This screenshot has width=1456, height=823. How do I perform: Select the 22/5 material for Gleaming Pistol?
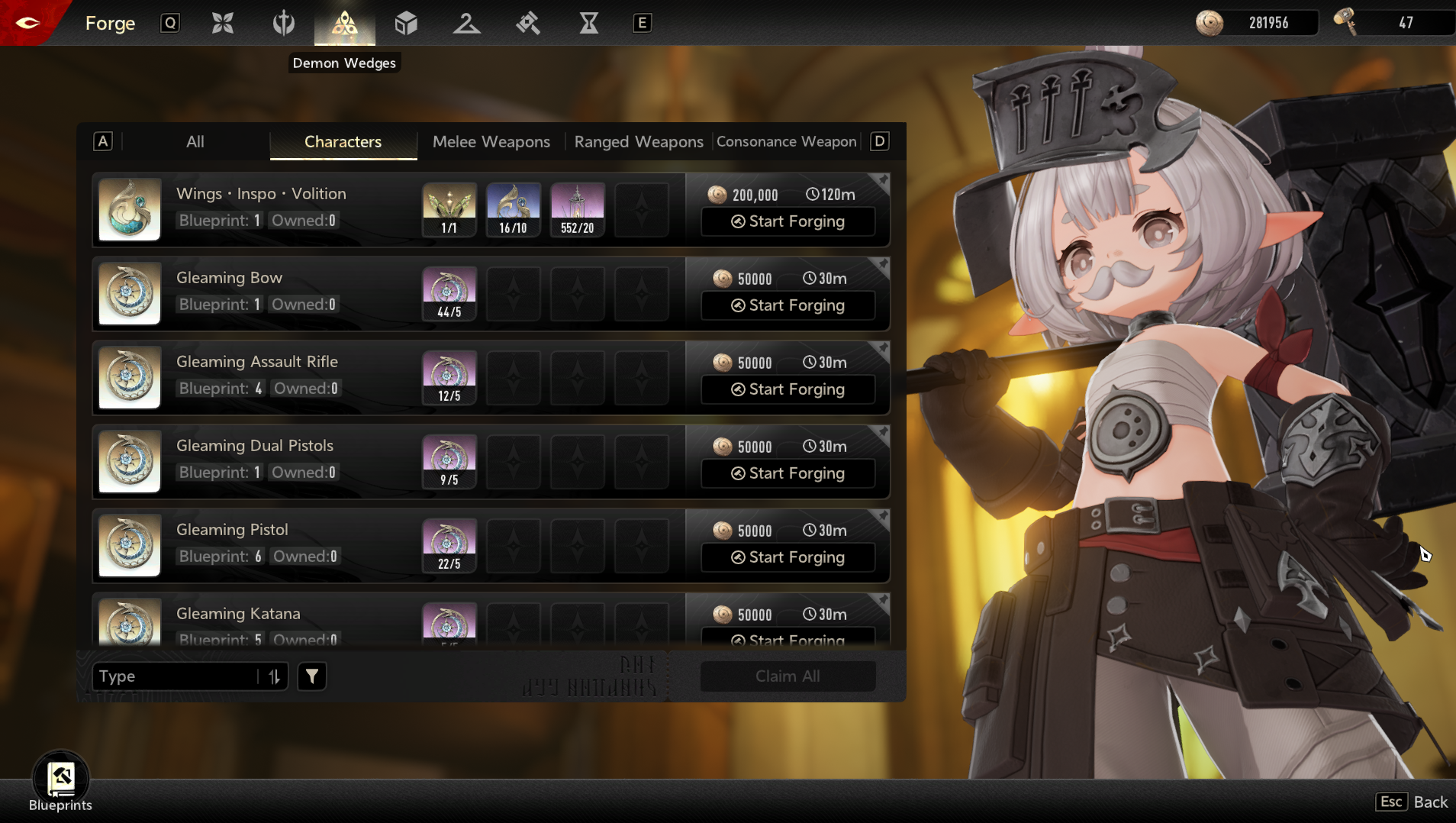[x=449, y=545]
